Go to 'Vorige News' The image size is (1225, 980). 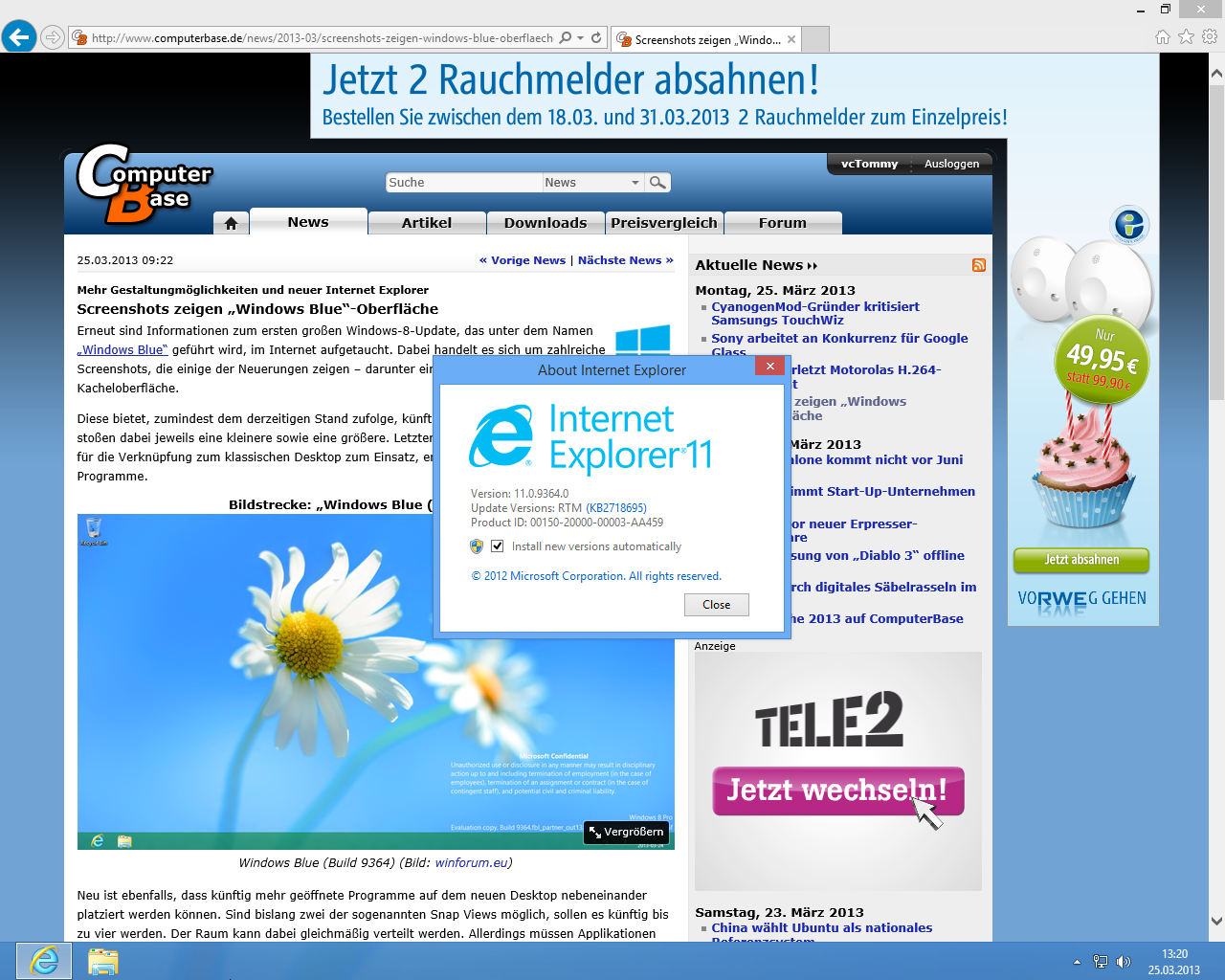[x=523, y=260]
